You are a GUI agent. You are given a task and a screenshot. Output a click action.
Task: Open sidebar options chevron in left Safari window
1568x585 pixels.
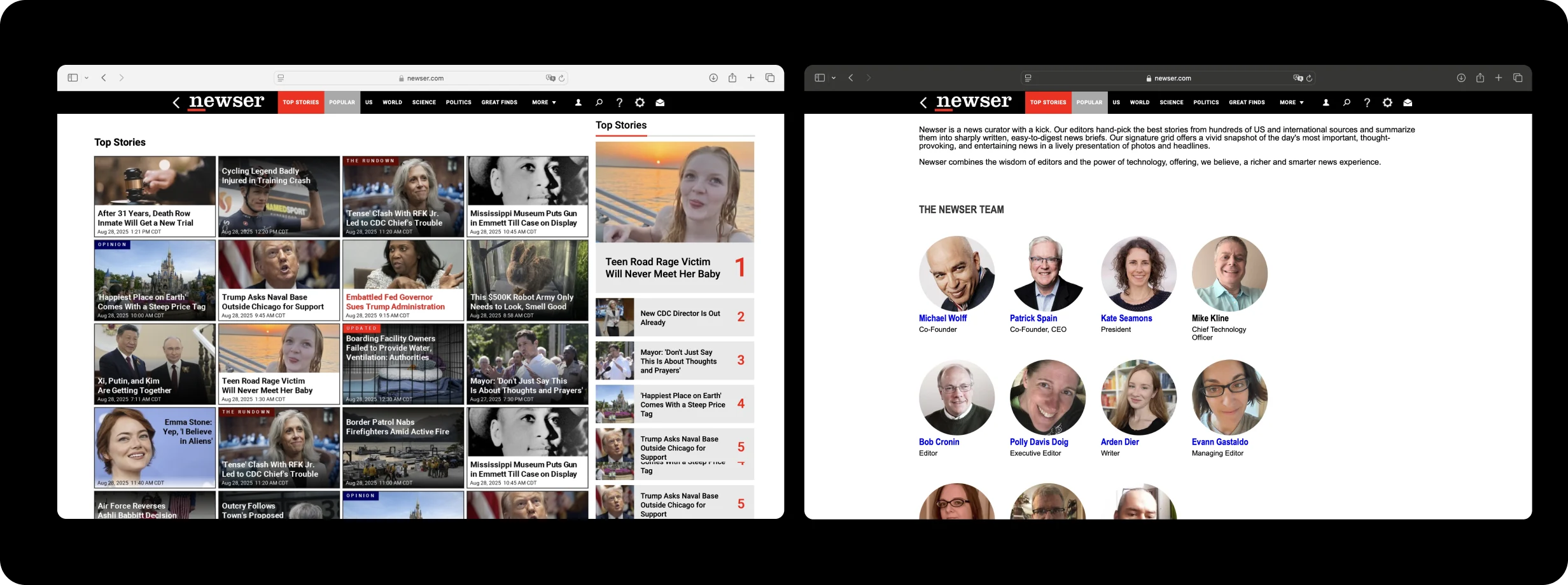click(x=87, y=78)
